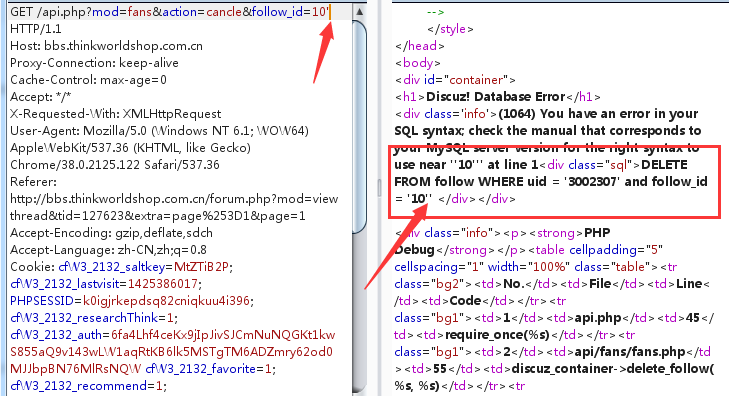Click the cfW3_2132_lastvisit cookie line
The height and width of the screenshot is (396, 729).
tap(106, 284)
